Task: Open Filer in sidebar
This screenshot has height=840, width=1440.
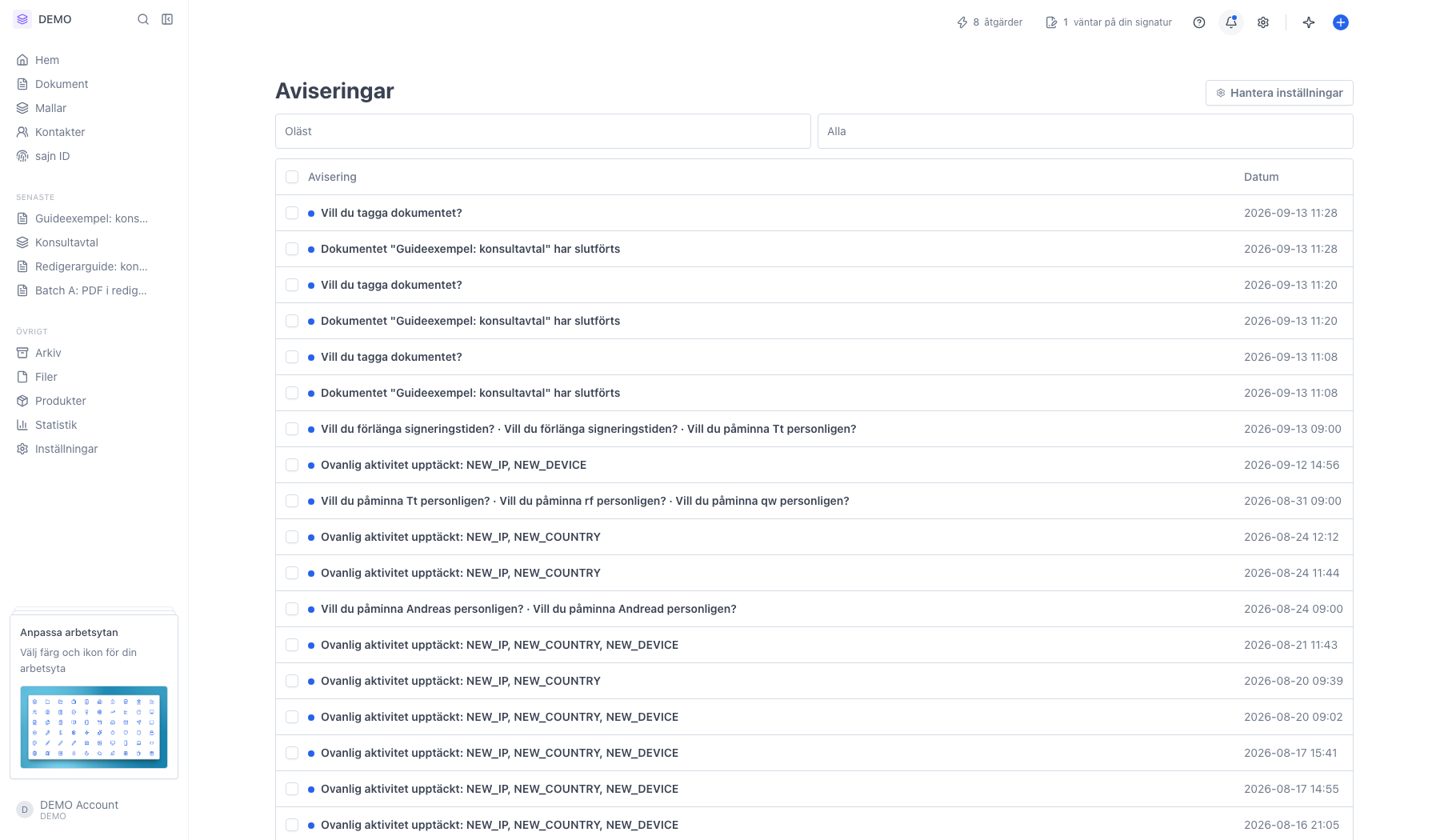Action: pos(94,377)
